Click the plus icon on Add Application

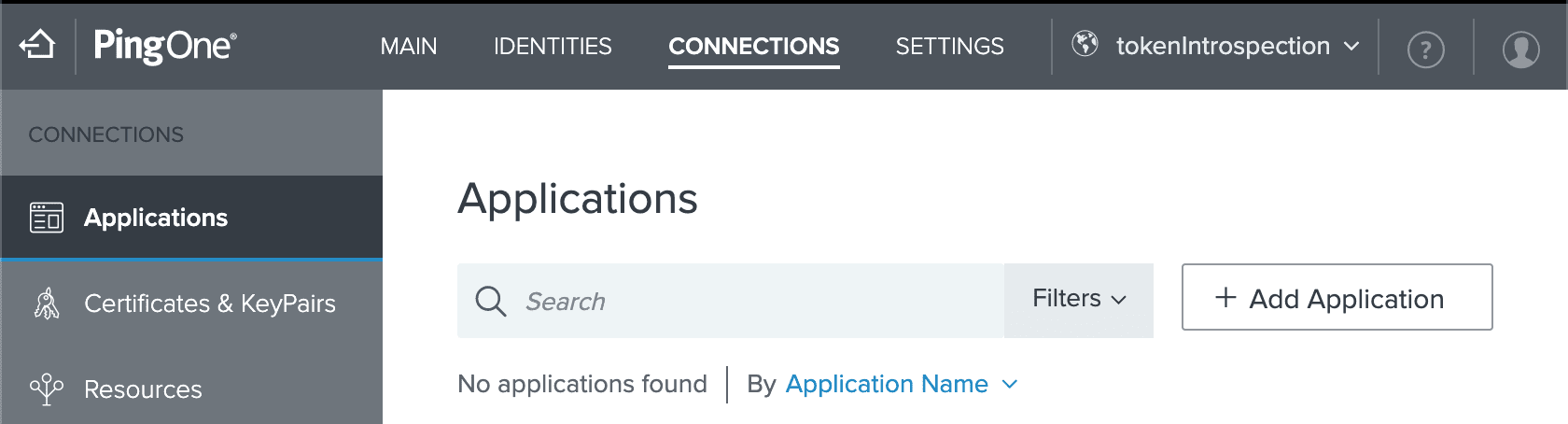pyautogui.click(x=1225, y=297)
